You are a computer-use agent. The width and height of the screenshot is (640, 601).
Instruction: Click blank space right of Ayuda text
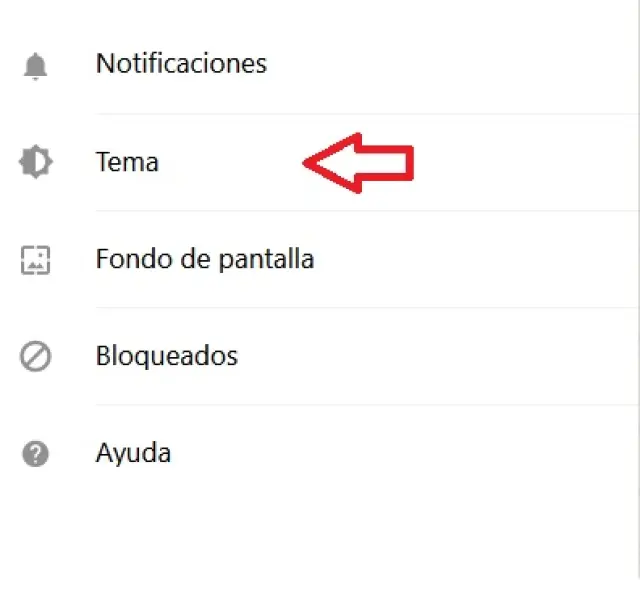point(404,453)
